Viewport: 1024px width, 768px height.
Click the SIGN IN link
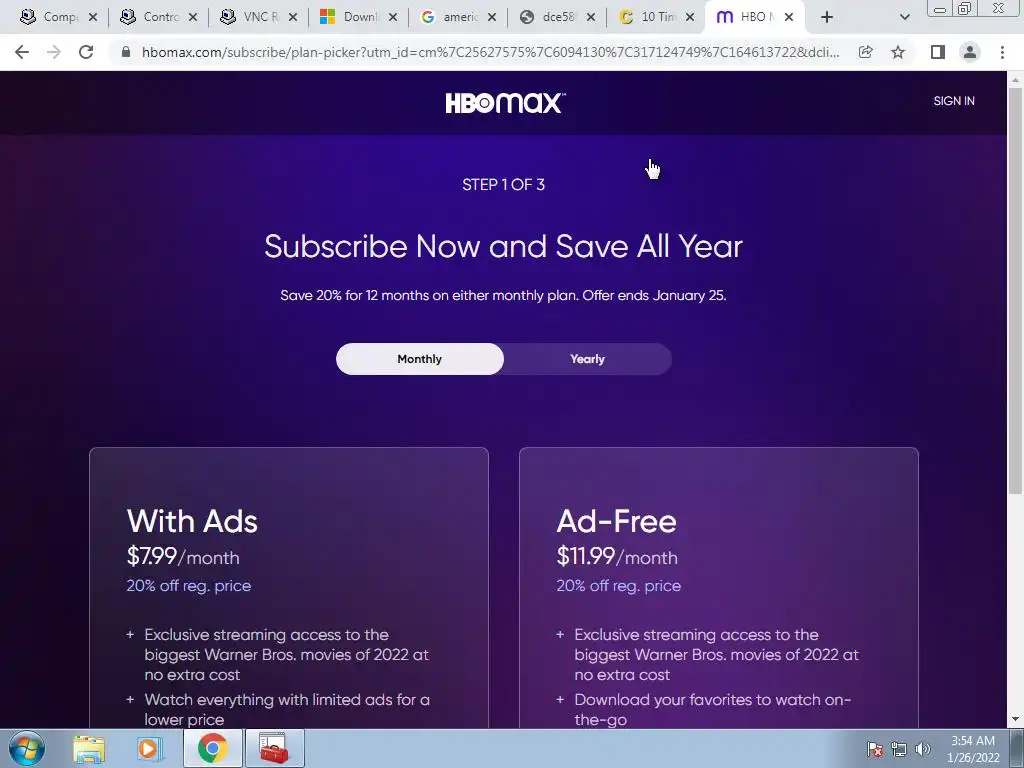(953, 101)
